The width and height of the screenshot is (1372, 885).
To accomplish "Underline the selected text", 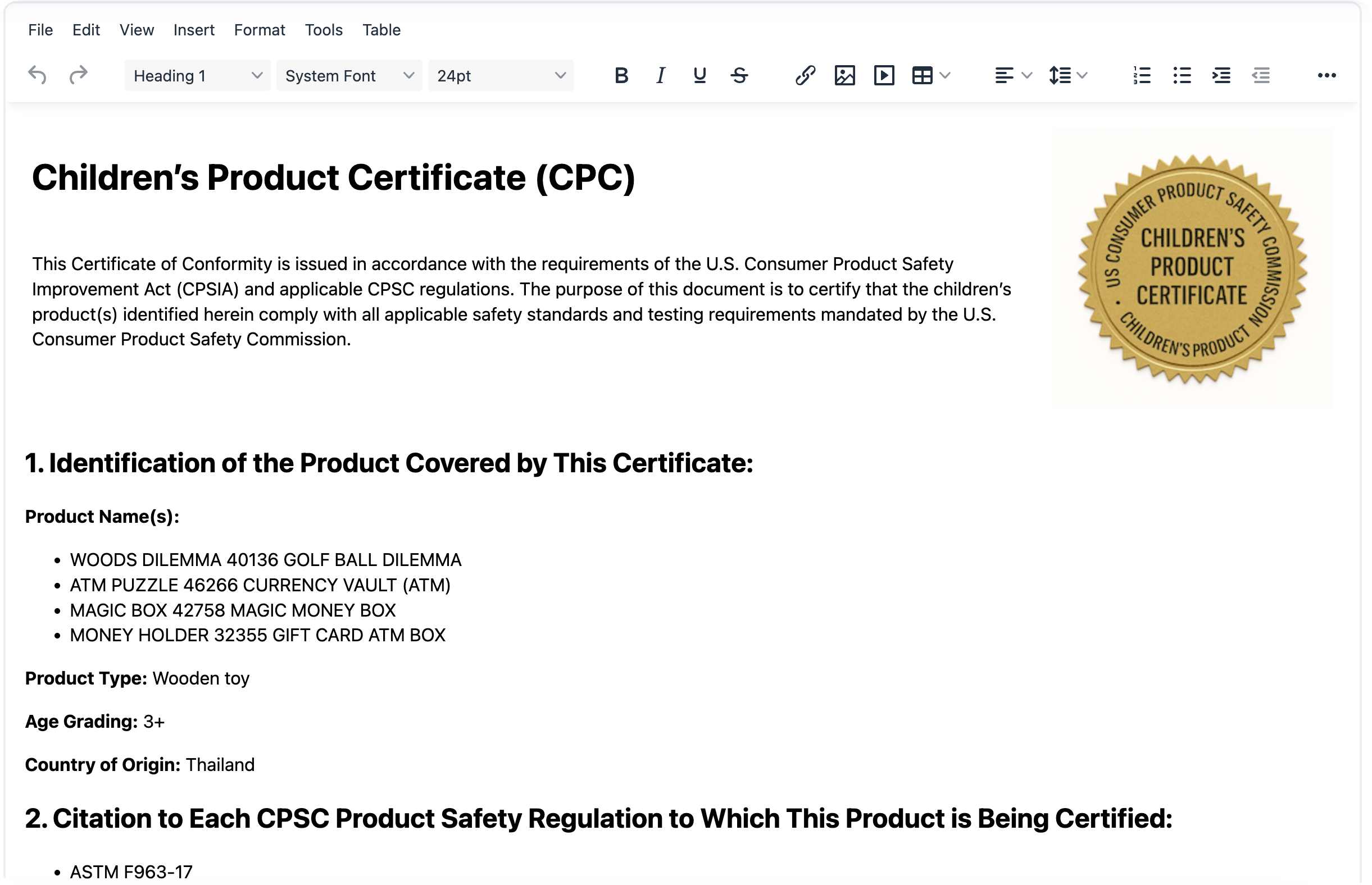I will click(x=700, y=75).
